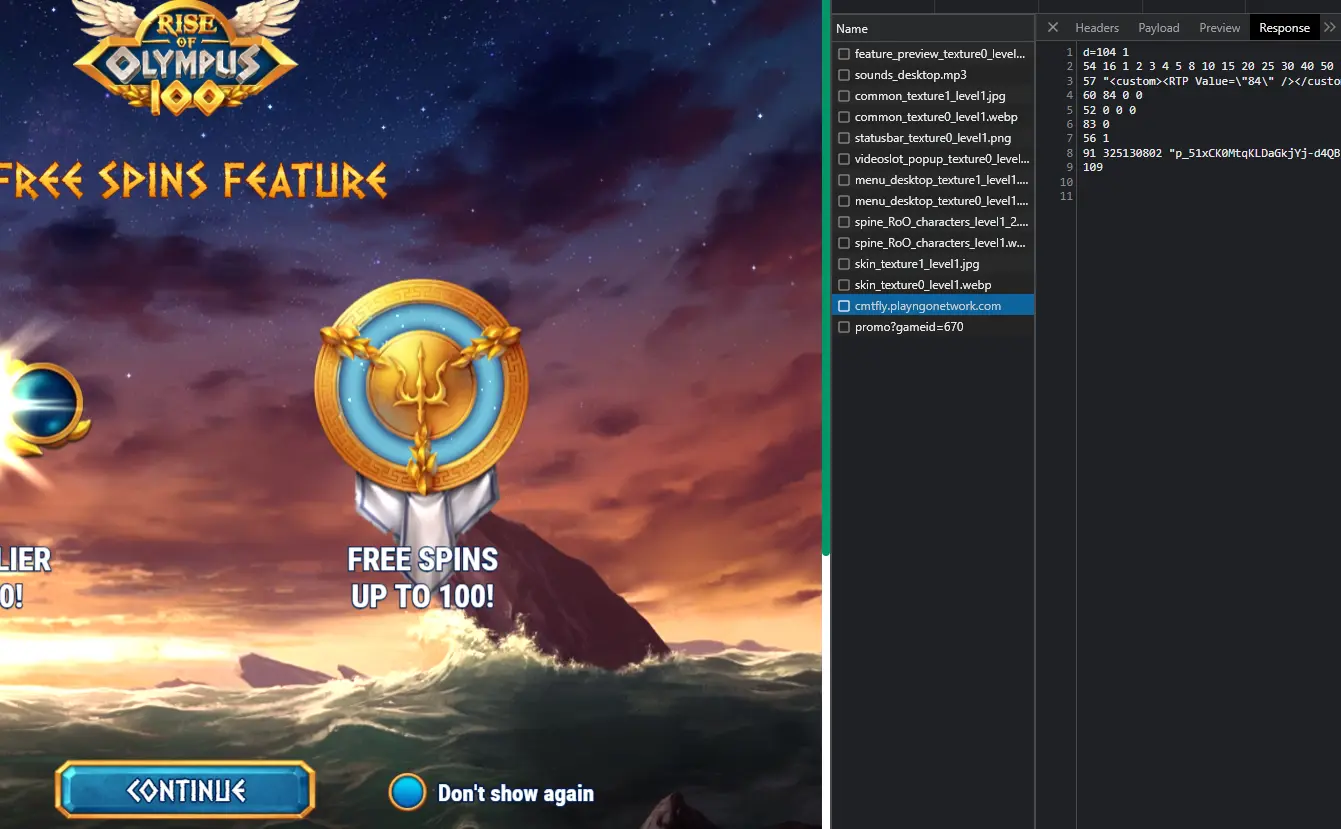
Task: Switch to the Headers tab
Action: pos(1097,28)
